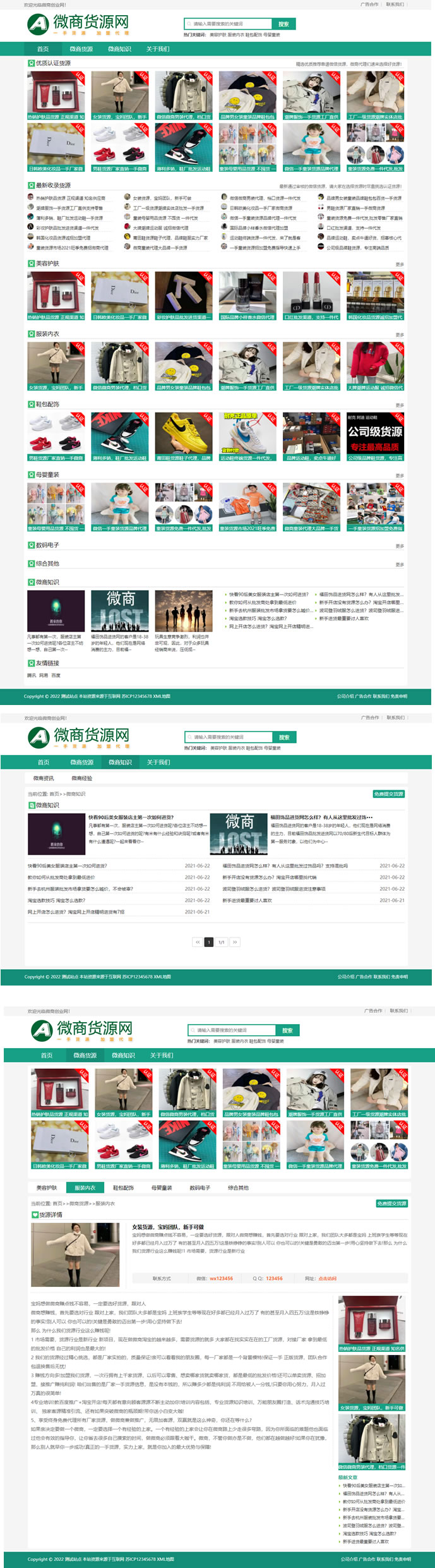Image resolution: width=435 pixels, height=1568 pixels.
Task: Open main product photo on 货源详情 page
Action: point(75,1255)
